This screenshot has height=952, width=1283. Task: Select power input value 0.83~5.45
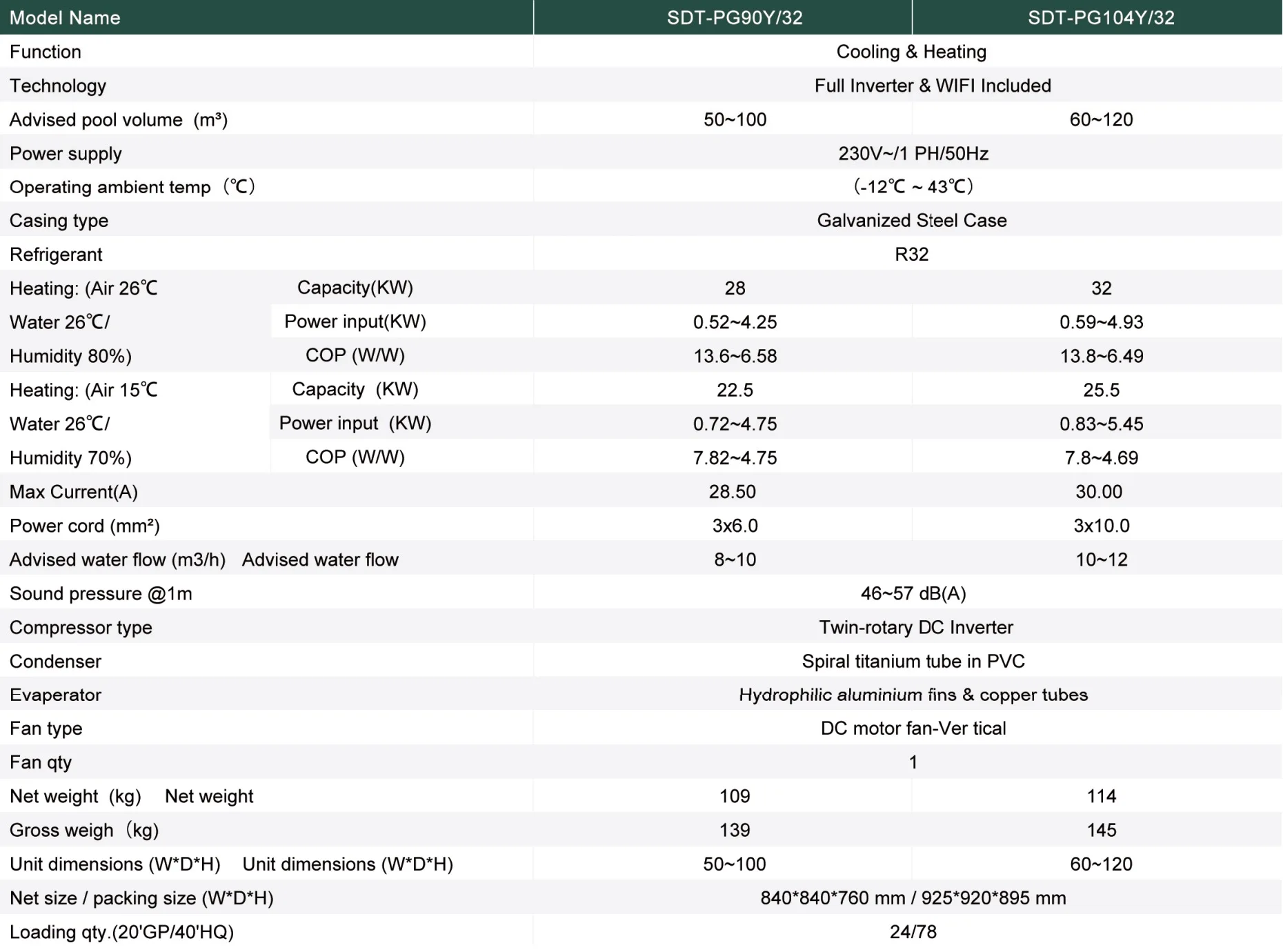[x=1101, y=424]
